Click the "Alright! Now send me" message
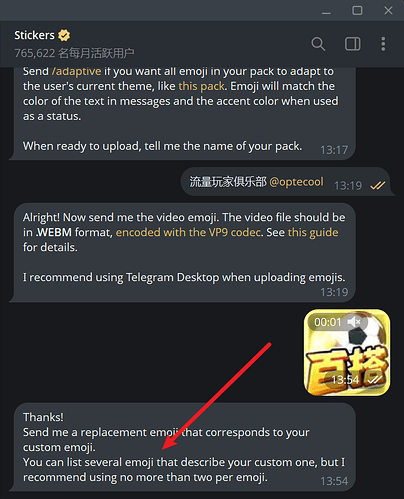This screenshot has width=404, height=499. tap(184, 253)
